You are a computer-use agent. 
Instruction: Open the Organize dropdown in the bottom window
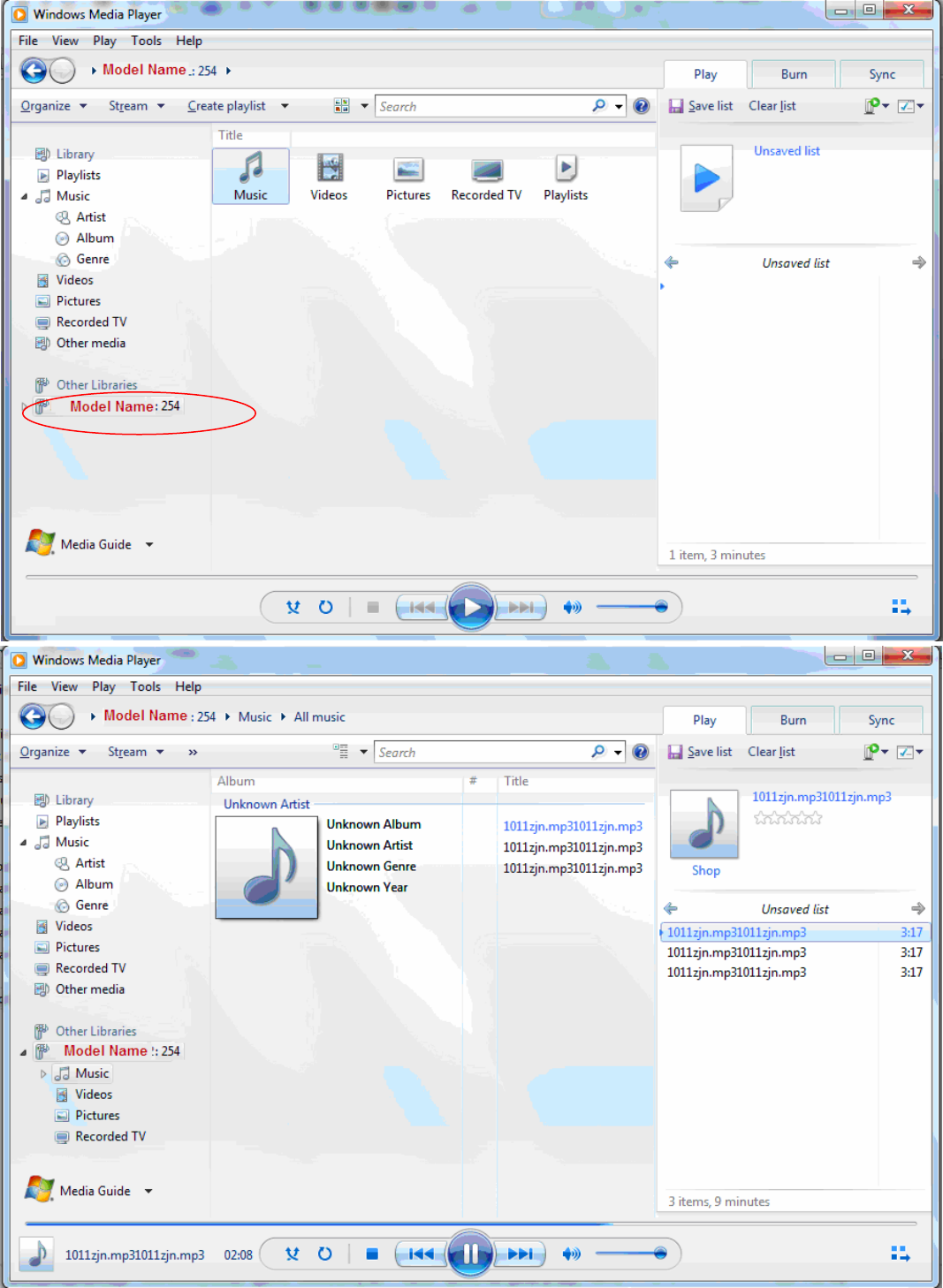(53, 752)
